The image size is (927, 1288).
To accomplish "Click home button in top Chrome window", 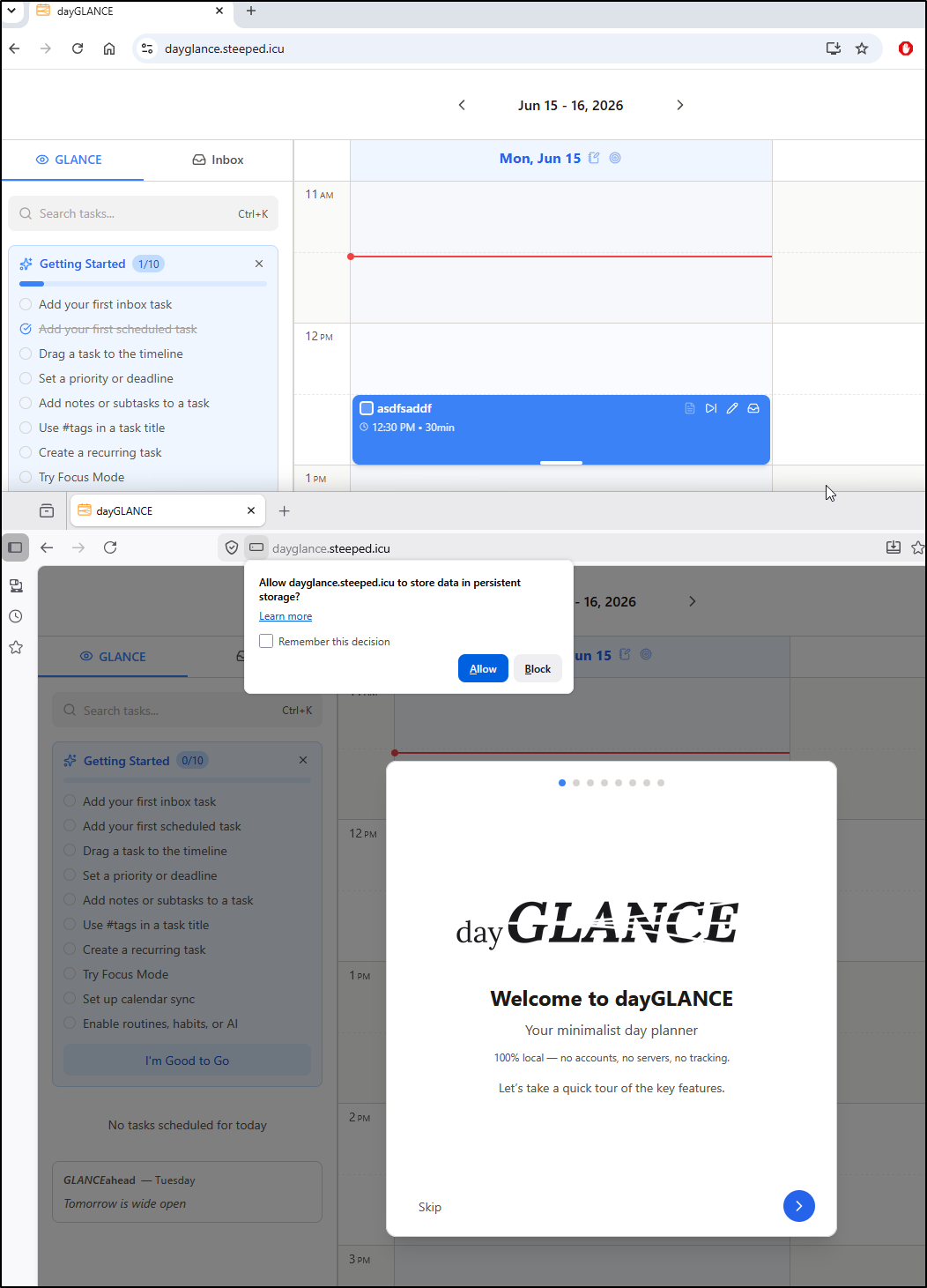I will (x=109, y=48).
